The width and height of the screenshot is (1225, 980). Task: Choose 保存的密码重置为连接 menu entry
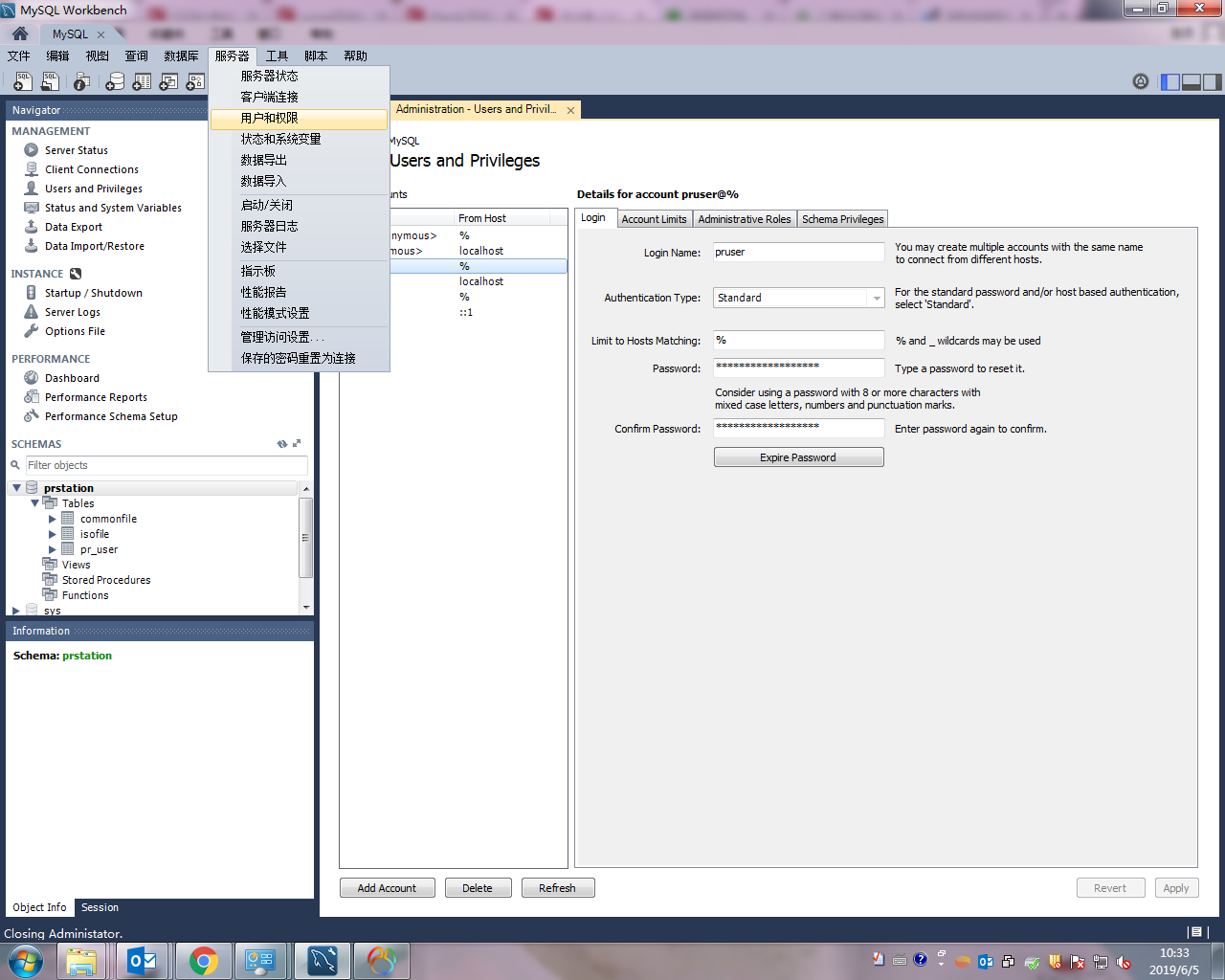pyautogui.click(x=299, y=358)
